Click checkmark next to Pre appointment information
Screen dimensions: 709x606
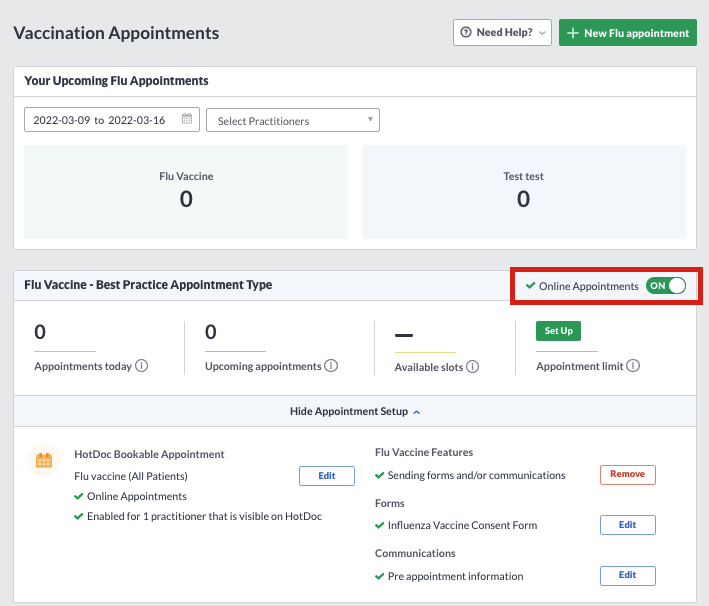(379, 576)
